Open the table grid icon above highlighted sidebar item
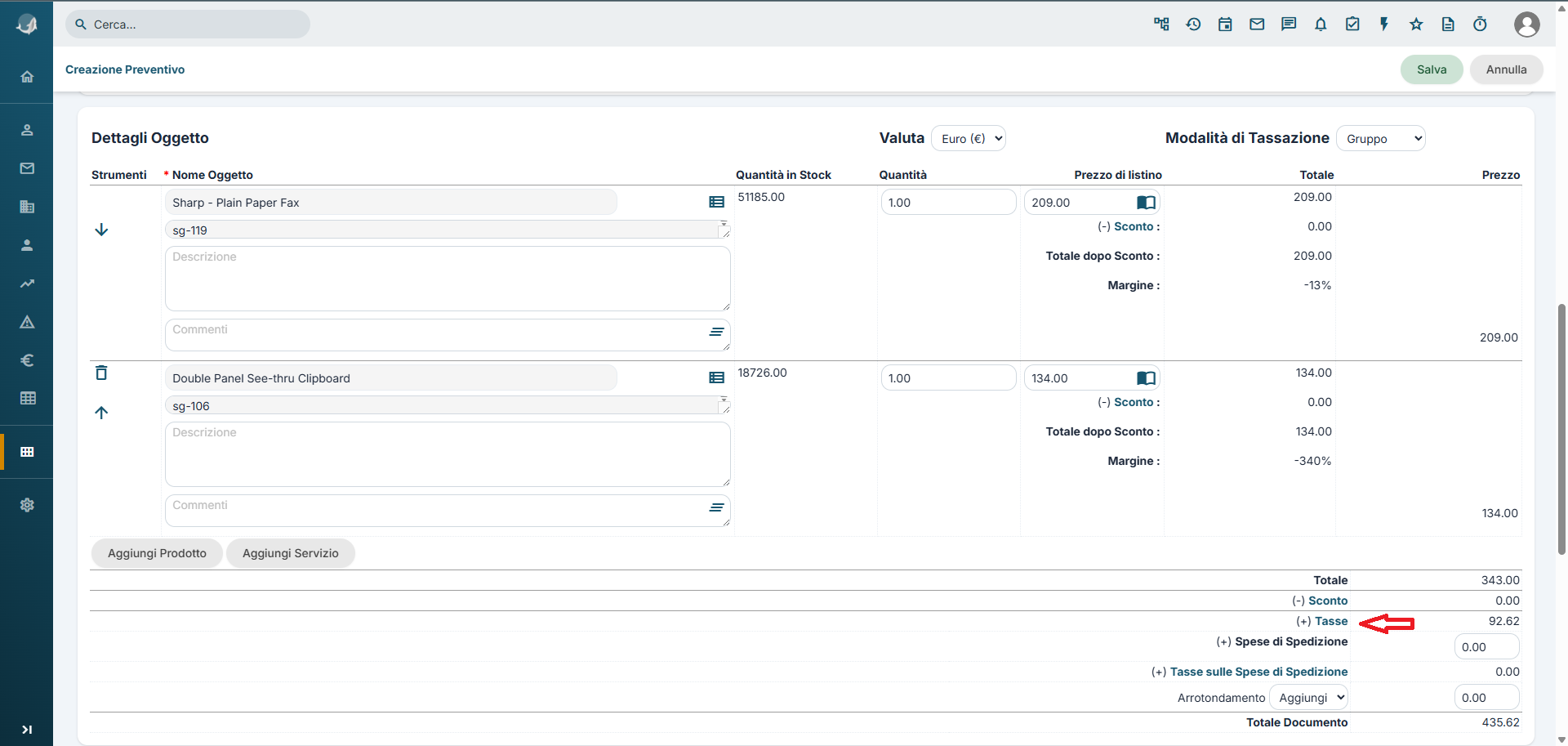Screen dimensions: 1568x746 pyautogui.click(x=27, y=399)
